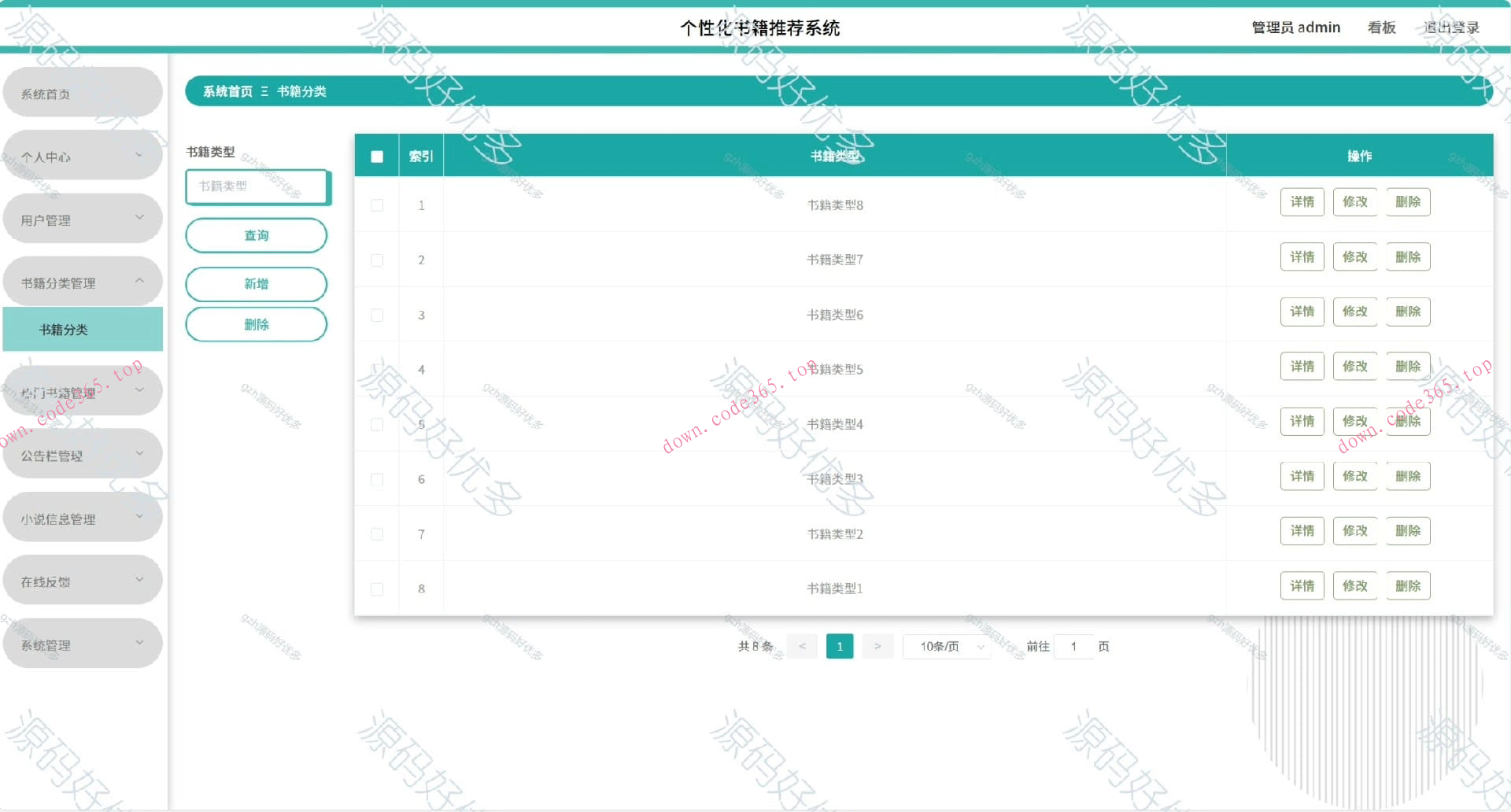Check the row checkbox for 书籍类型8
The width and height of the screenshot is (1511, 812).
click(377, 205)
